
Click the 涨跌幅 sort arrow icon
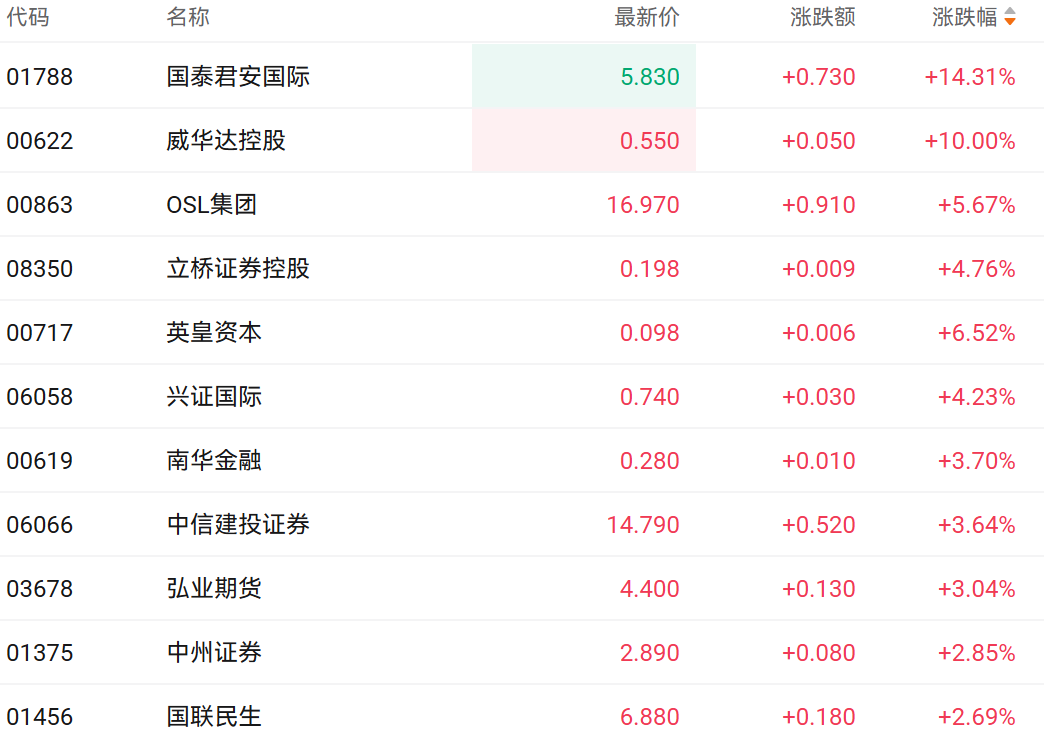pyautogui.click(x=1010, y=17)
